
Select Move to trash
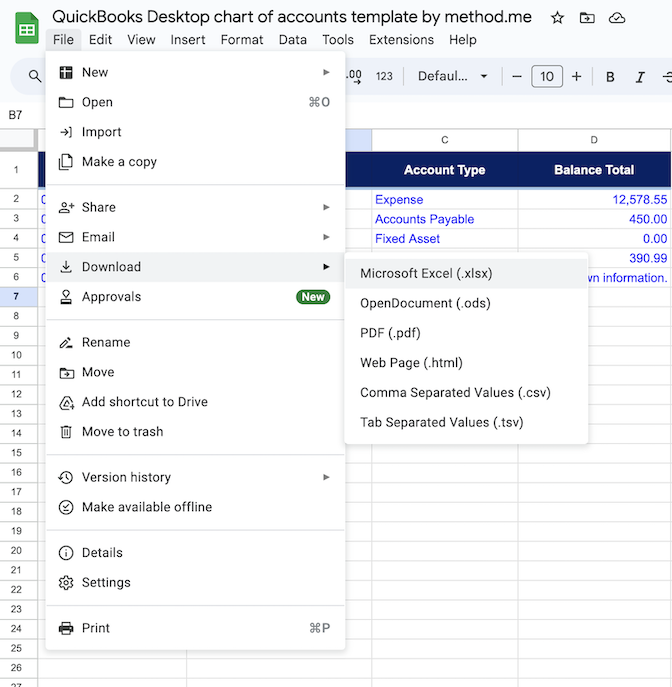point(195,432)
